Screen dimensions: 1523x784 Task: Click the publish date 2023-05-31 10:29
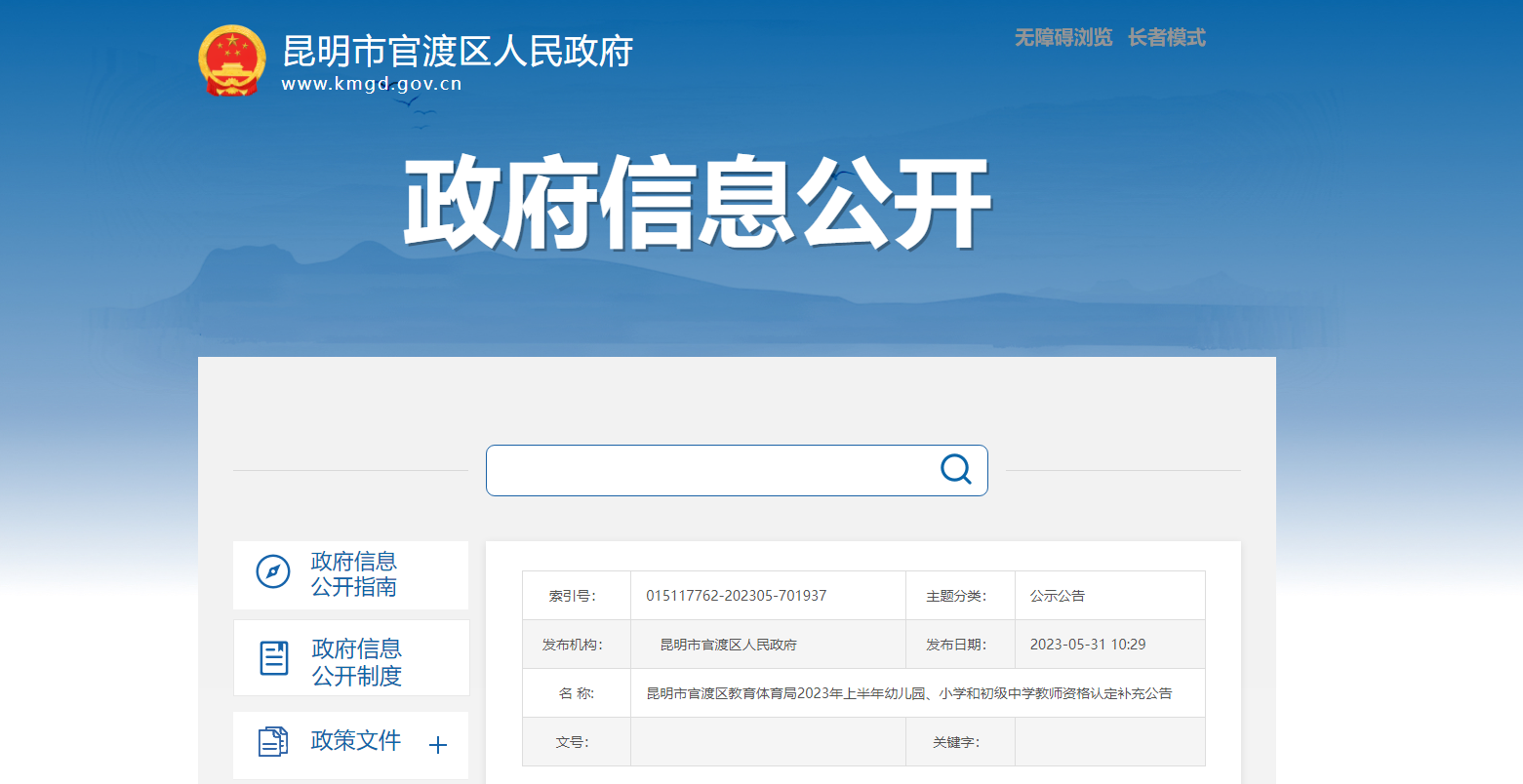click(1087, 645)
